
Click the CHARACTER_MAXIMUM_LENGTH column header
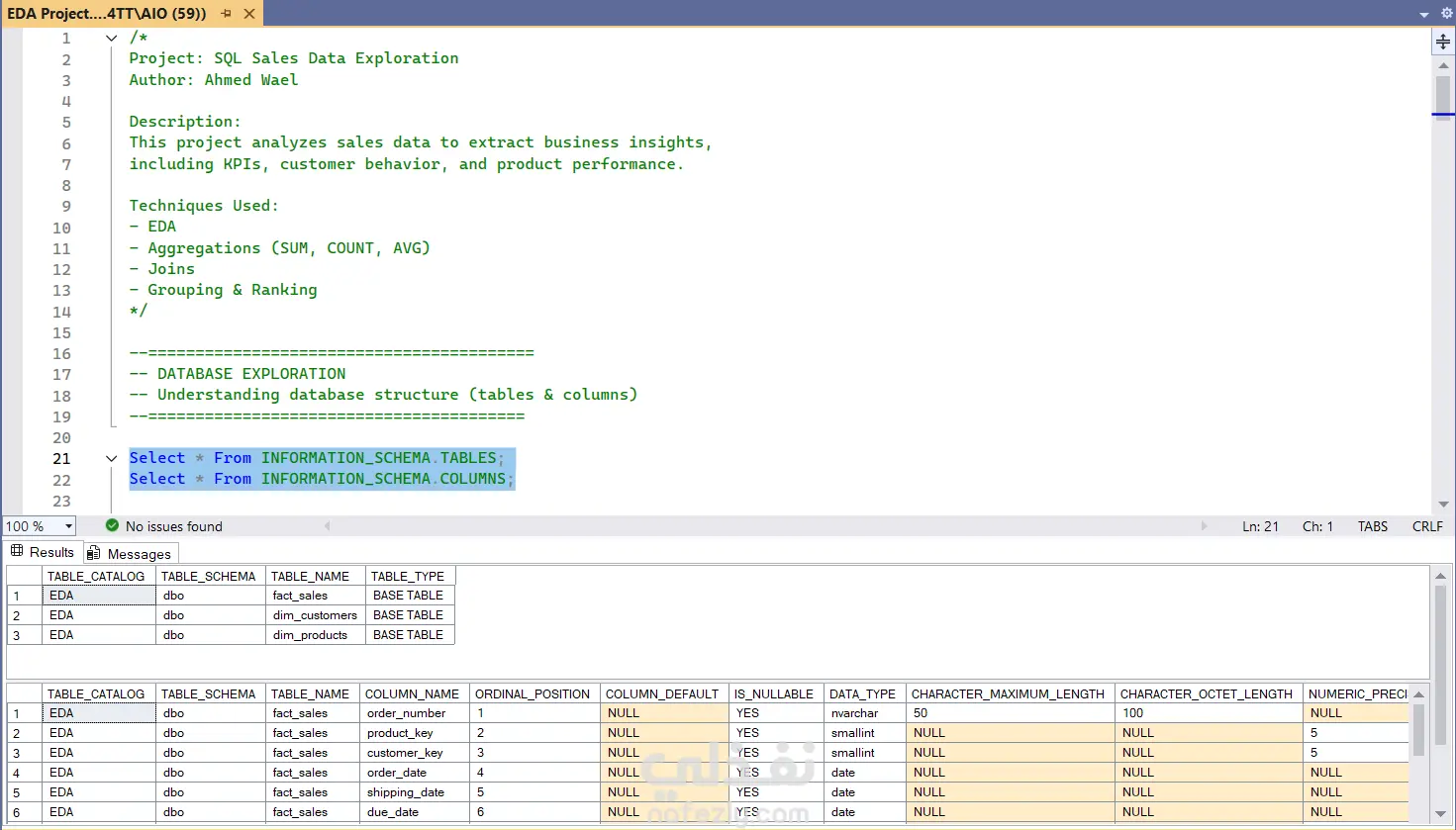click(1009, 693)
